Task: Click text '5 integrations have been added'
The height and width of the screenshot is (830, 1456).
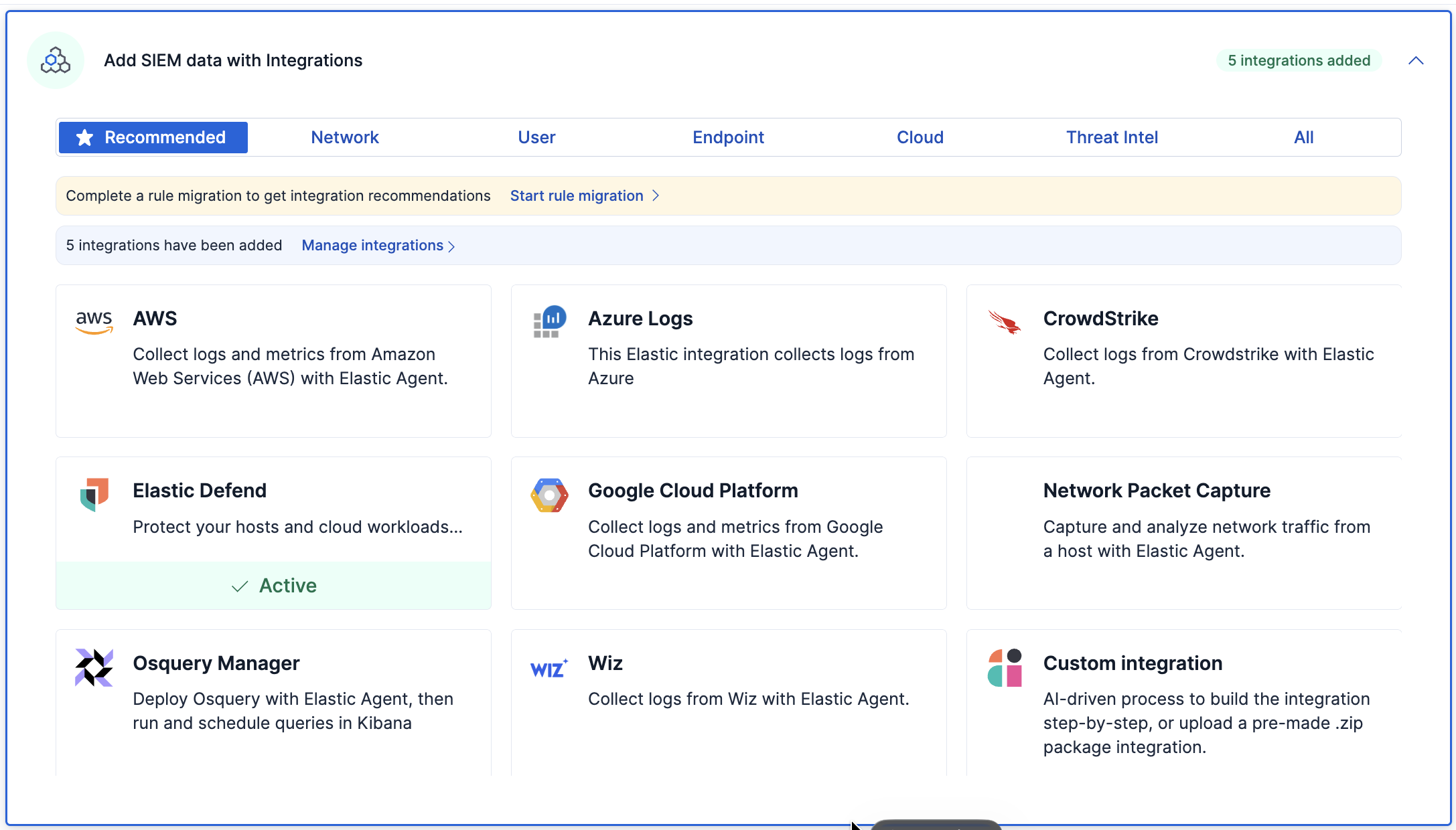Action: [x=174, y=246]
